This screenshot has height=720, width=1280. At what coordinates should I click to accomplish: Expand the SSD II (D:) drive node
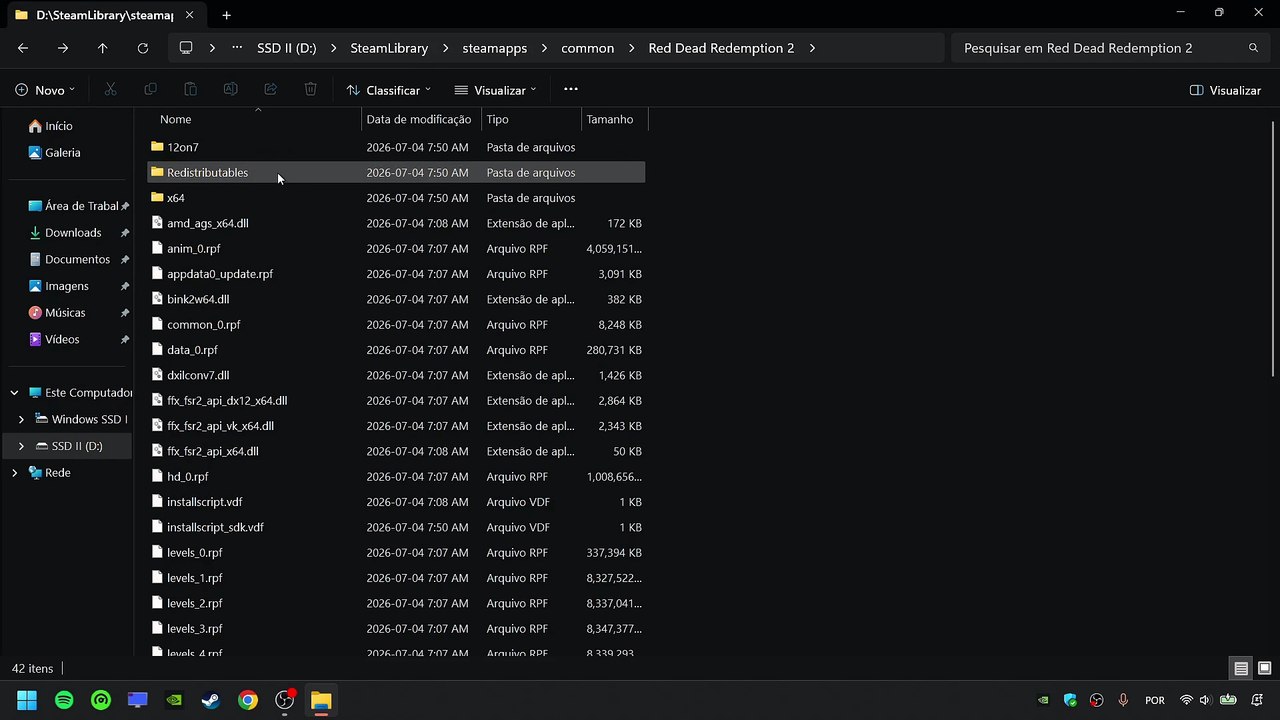click(21, 446)
